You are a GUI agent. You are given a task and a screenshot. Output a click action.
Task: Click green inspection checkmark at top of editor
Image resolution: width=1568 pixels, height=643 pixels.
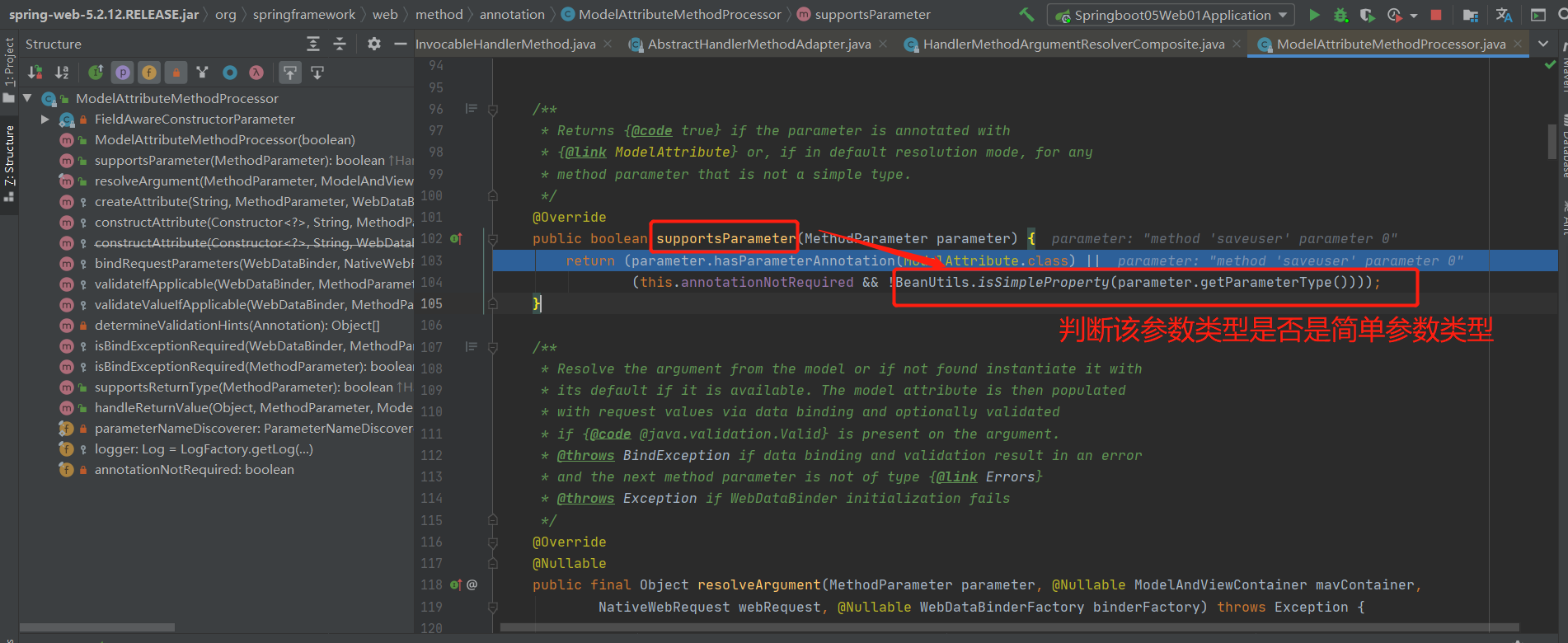coord(1550,63)
